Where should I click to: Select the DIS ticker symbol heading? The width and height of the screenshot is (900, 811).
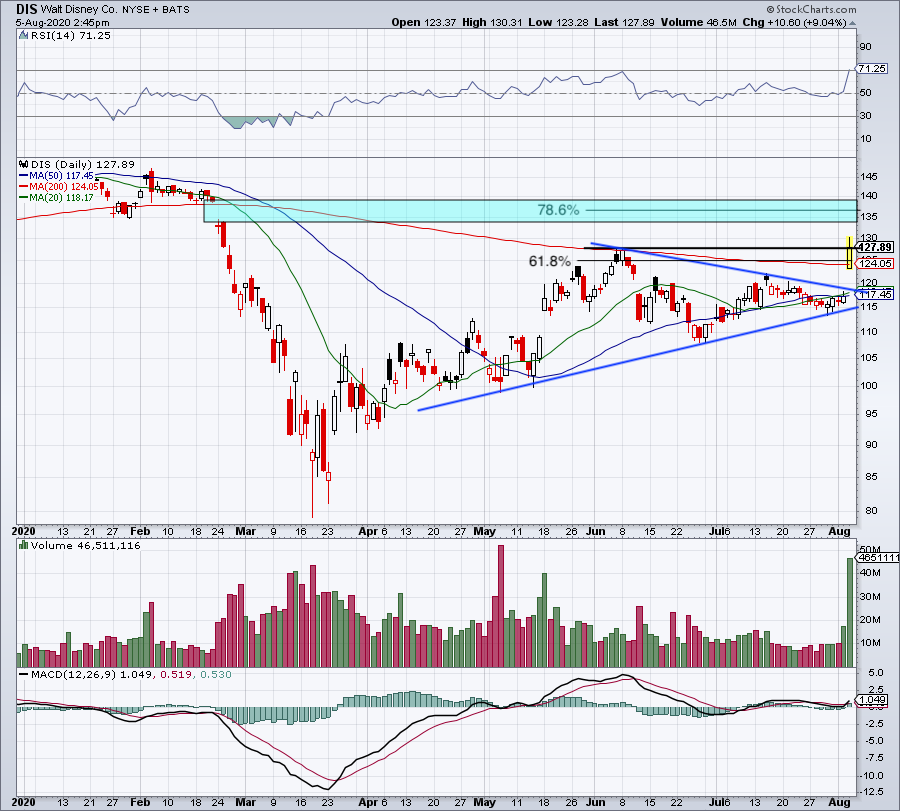click(26, 9)
